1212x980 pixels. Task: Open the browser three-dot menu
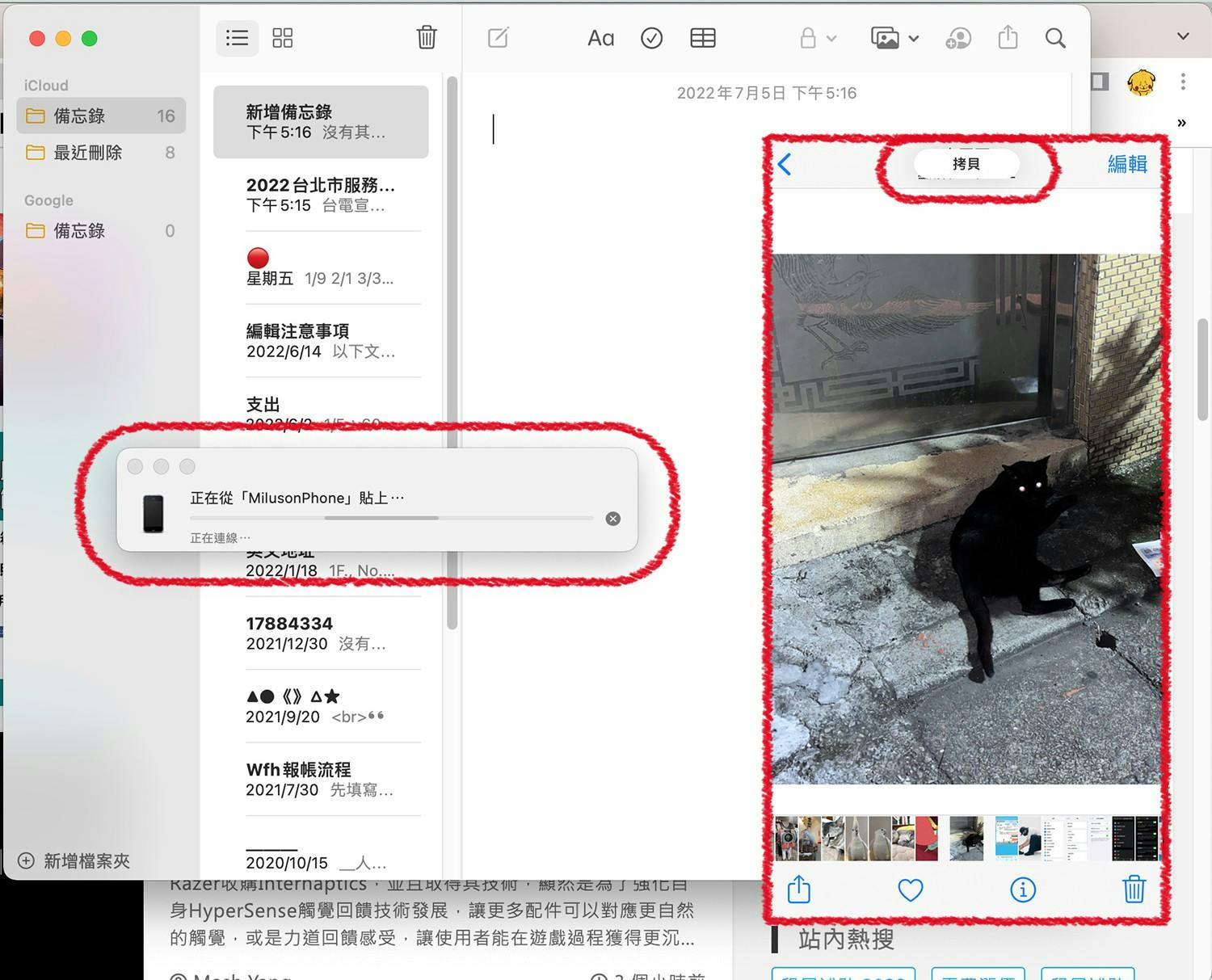[x=1183, y=82]
